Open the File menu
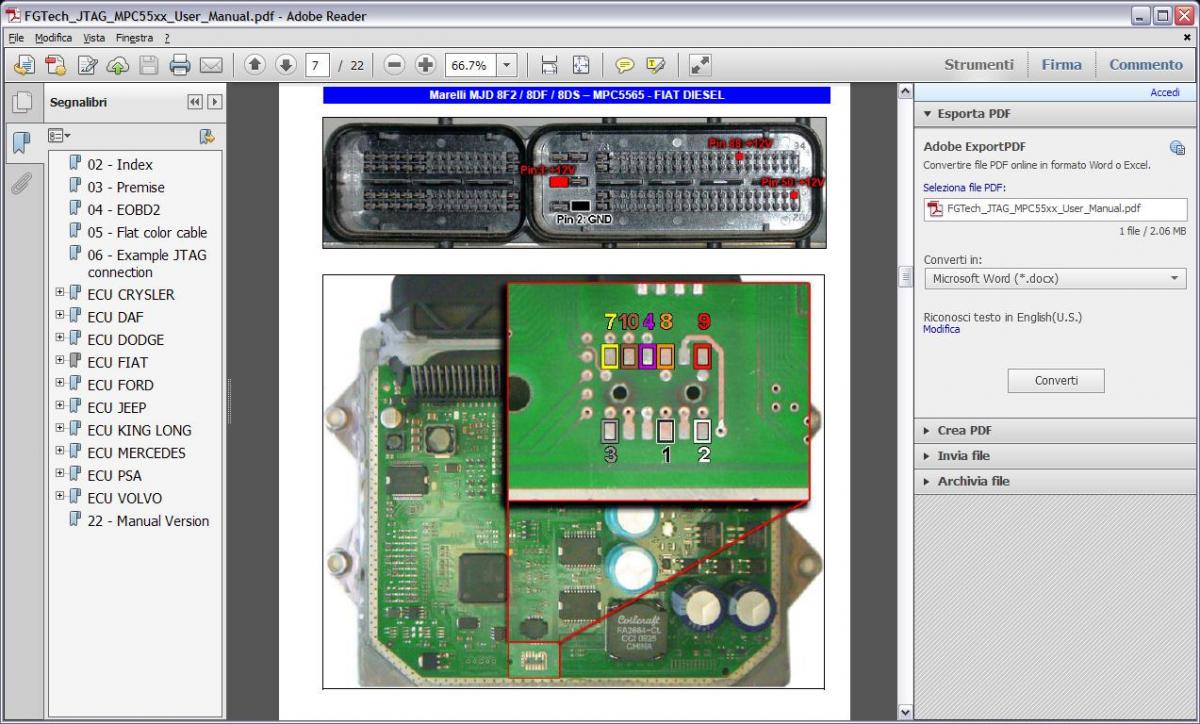Image resolution: width=1200 pixels, height=724 pixels. point(15,38)
